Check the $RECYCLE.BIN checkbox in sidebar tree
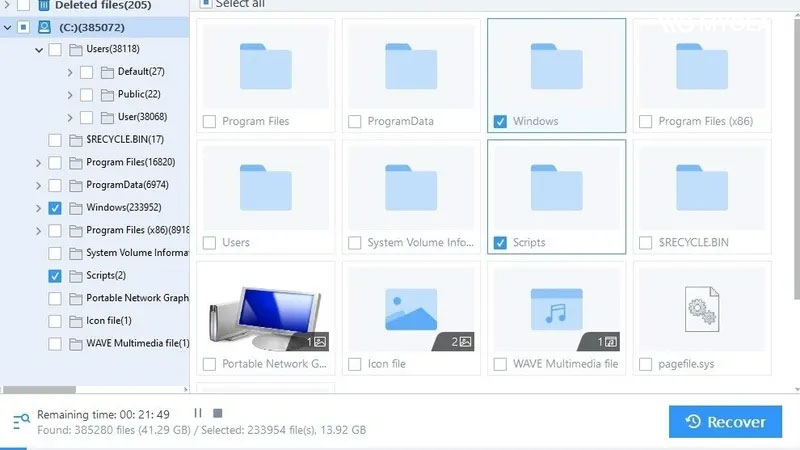 55,140
